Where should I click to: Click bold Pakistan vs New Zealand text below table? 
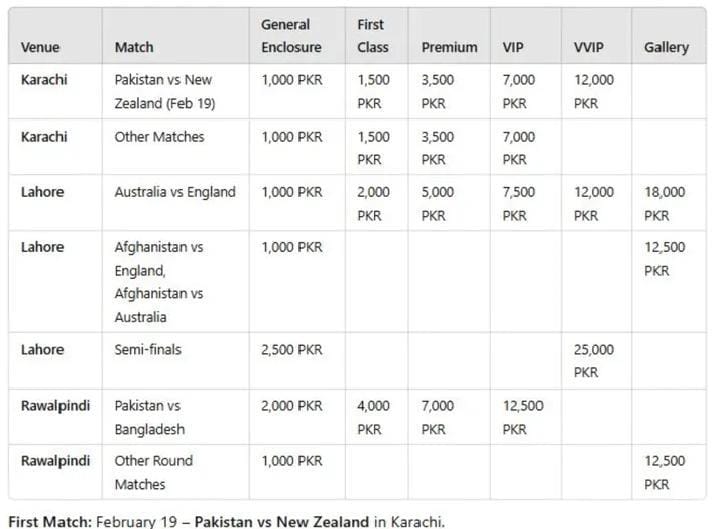click(x=281, y=522)
